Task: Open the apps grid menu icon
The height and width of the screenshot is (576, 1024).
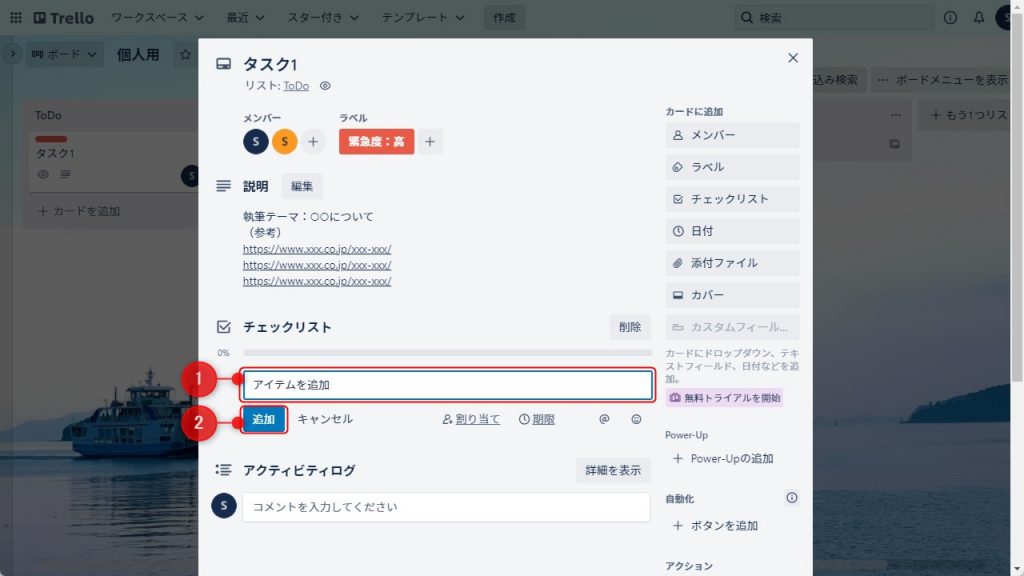Action: (x=16, y=18)
